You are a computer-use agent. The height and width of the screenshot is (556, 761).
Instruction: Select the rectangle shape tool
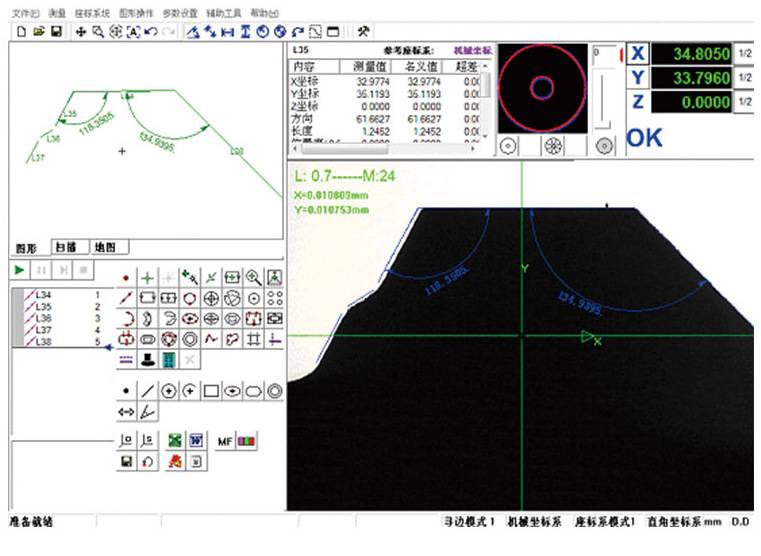[211, 390]
